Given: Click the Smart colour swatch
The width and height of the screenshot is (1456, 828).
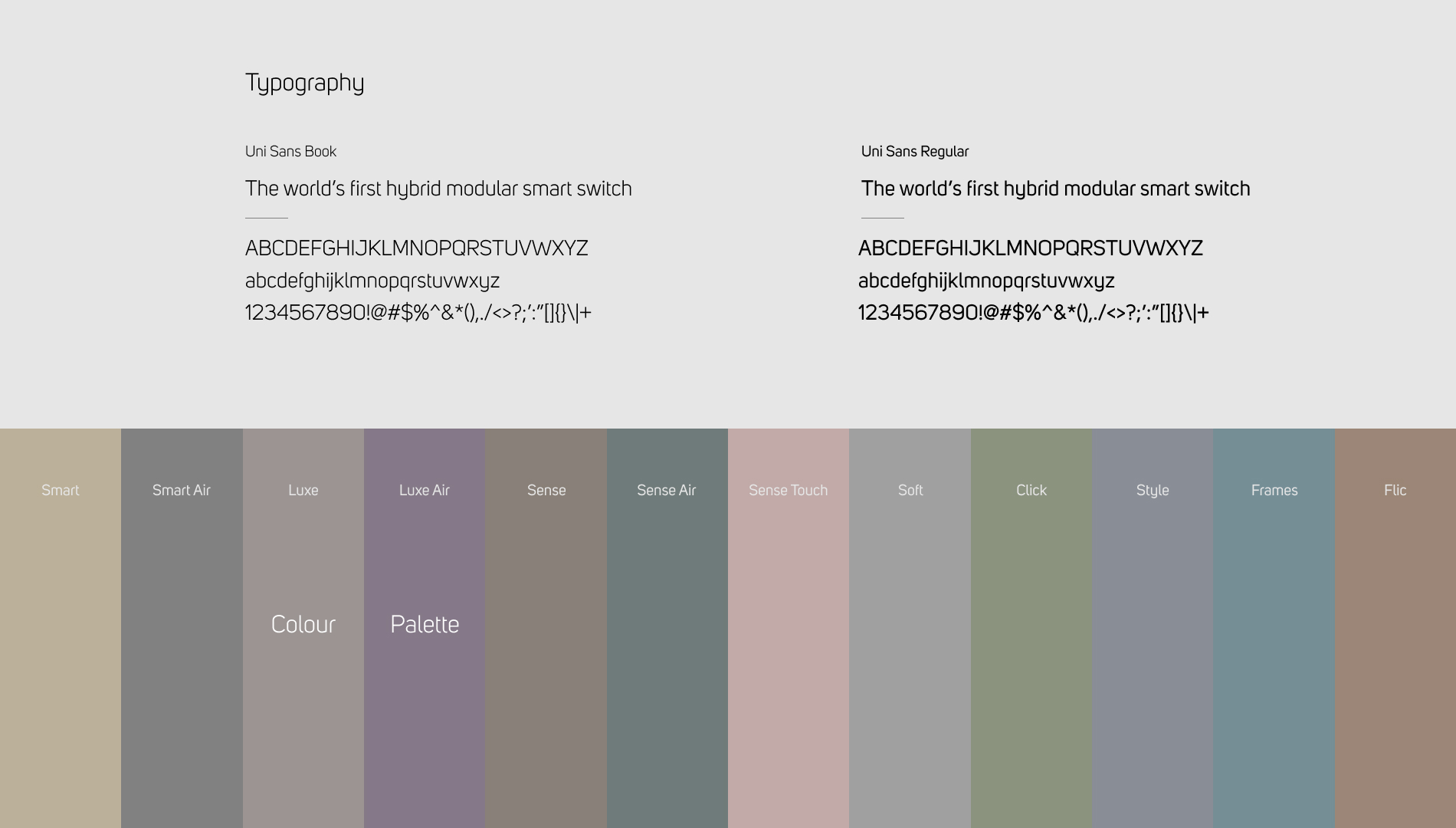Looking at the screenshot, I should [61, 628].
